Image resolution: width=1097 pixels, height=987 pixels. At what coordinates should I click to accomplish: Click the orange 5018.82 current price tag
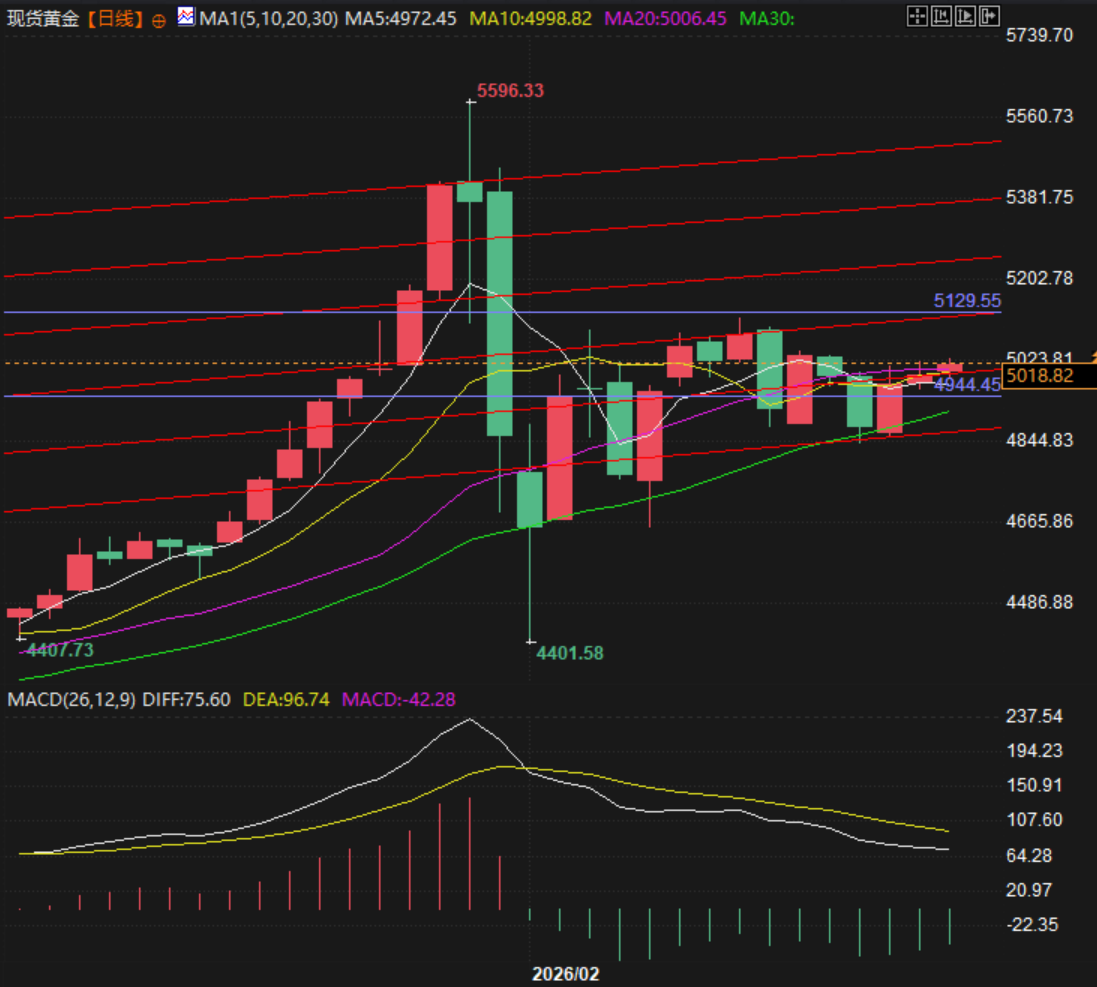tap(1049, 376)
